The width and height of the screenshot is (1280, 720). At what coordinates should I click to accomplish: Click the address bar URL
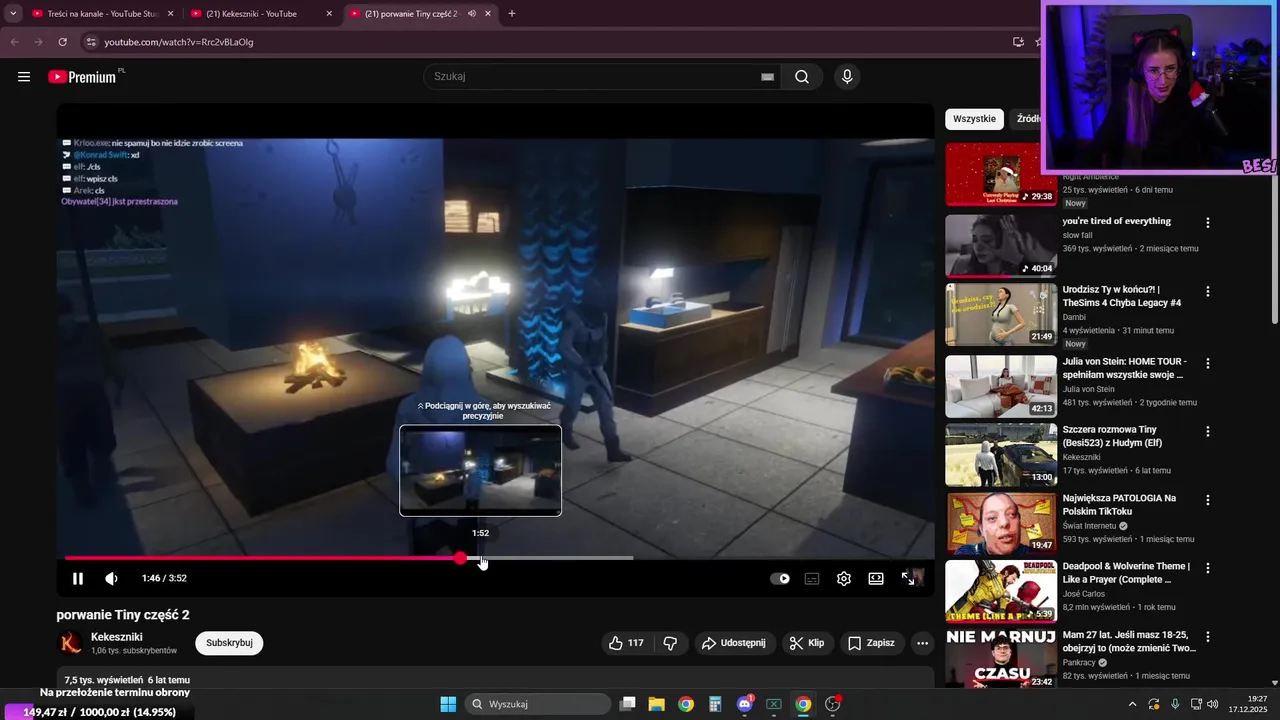(x=179, y=42)
